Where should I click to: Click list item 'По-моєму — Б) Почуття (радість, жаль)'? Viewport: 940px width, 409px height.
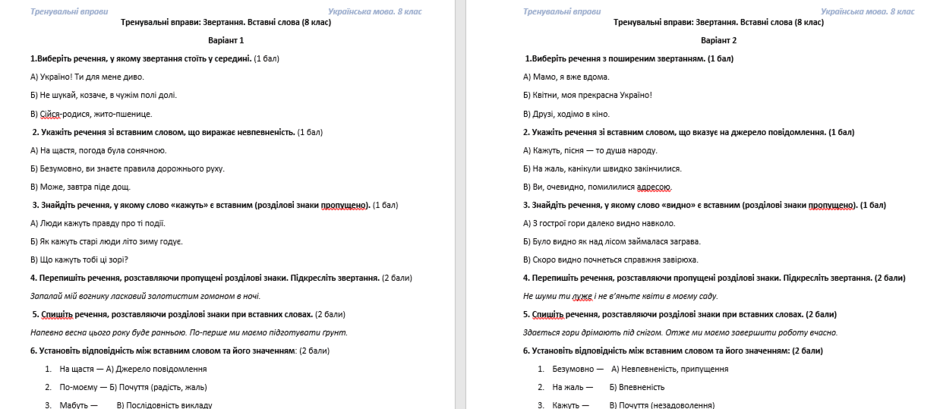pos(134,387)
